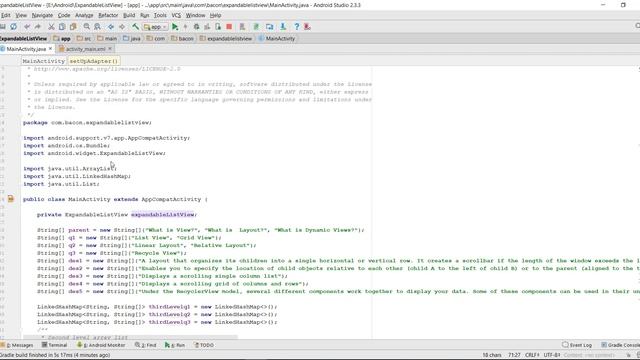Open the Find tool window
Screen dimensions: 640x360
[146, 345]
